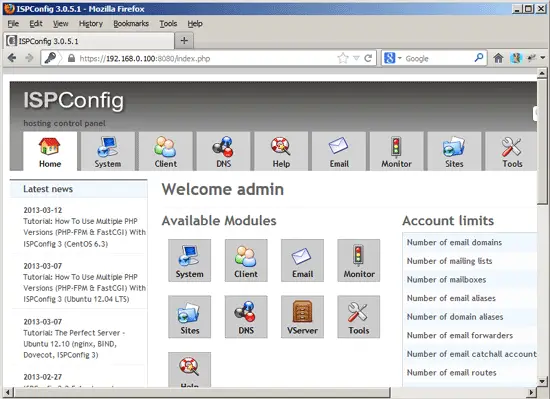Launch Client module under Available Modules
The height and width of the screenshot is (399, 550).
point(246,261)
